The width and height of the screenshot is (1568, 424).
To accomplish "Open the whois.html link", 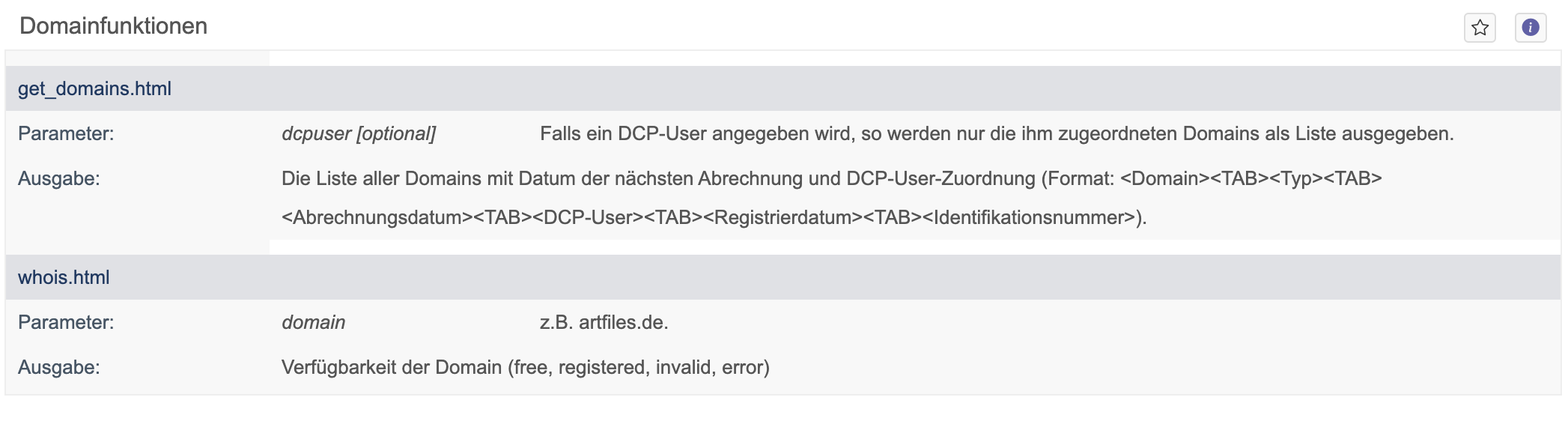I will [x=64, y=277].
